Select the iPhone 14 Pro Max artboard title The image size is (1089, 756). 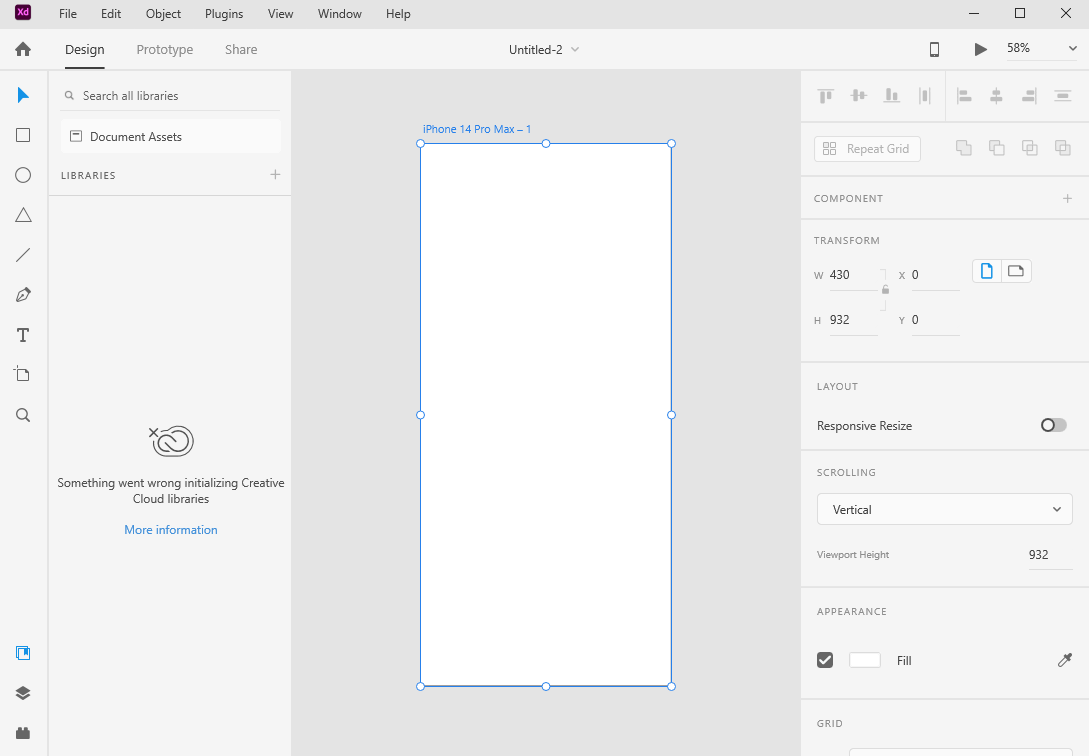[477, 129]
